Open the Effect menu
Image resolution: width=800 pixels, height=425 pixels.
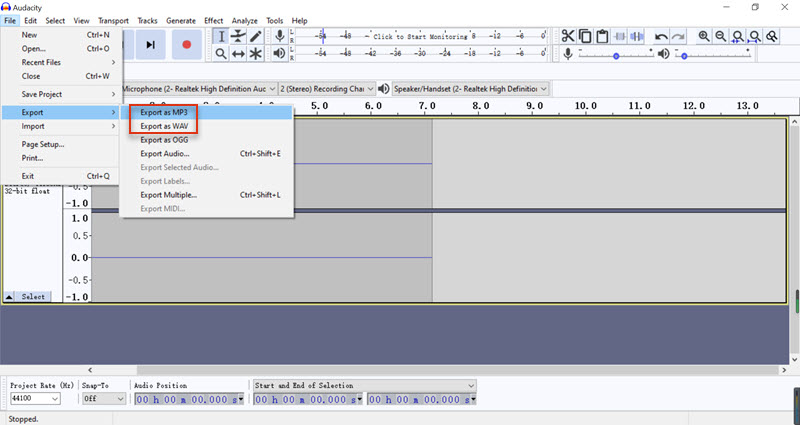(x=214, y=21)
